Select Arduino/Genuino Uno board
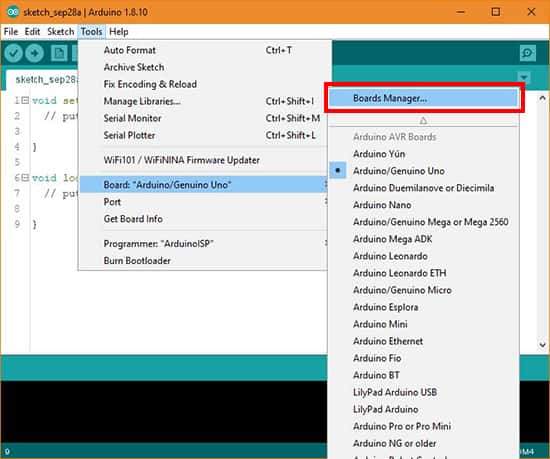This screenshot has width=550, height=459. [x=423, y=171]
